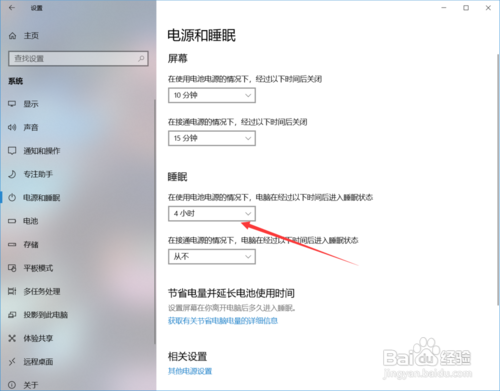This screenshot has height=391, width=500.
Task: Click the 电源和睡眠 page heading
Action: (x=202, y=35)
